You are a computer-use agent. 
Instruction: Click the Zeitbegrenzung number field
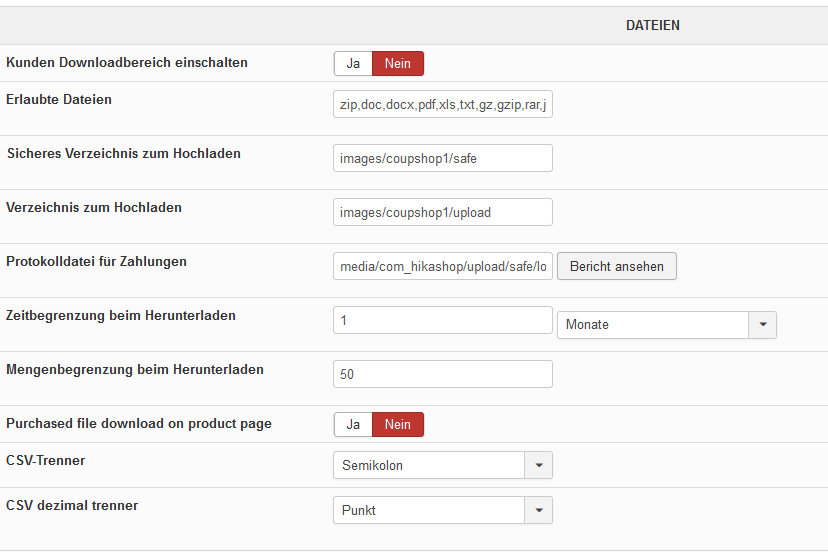[x=442, y=320]
